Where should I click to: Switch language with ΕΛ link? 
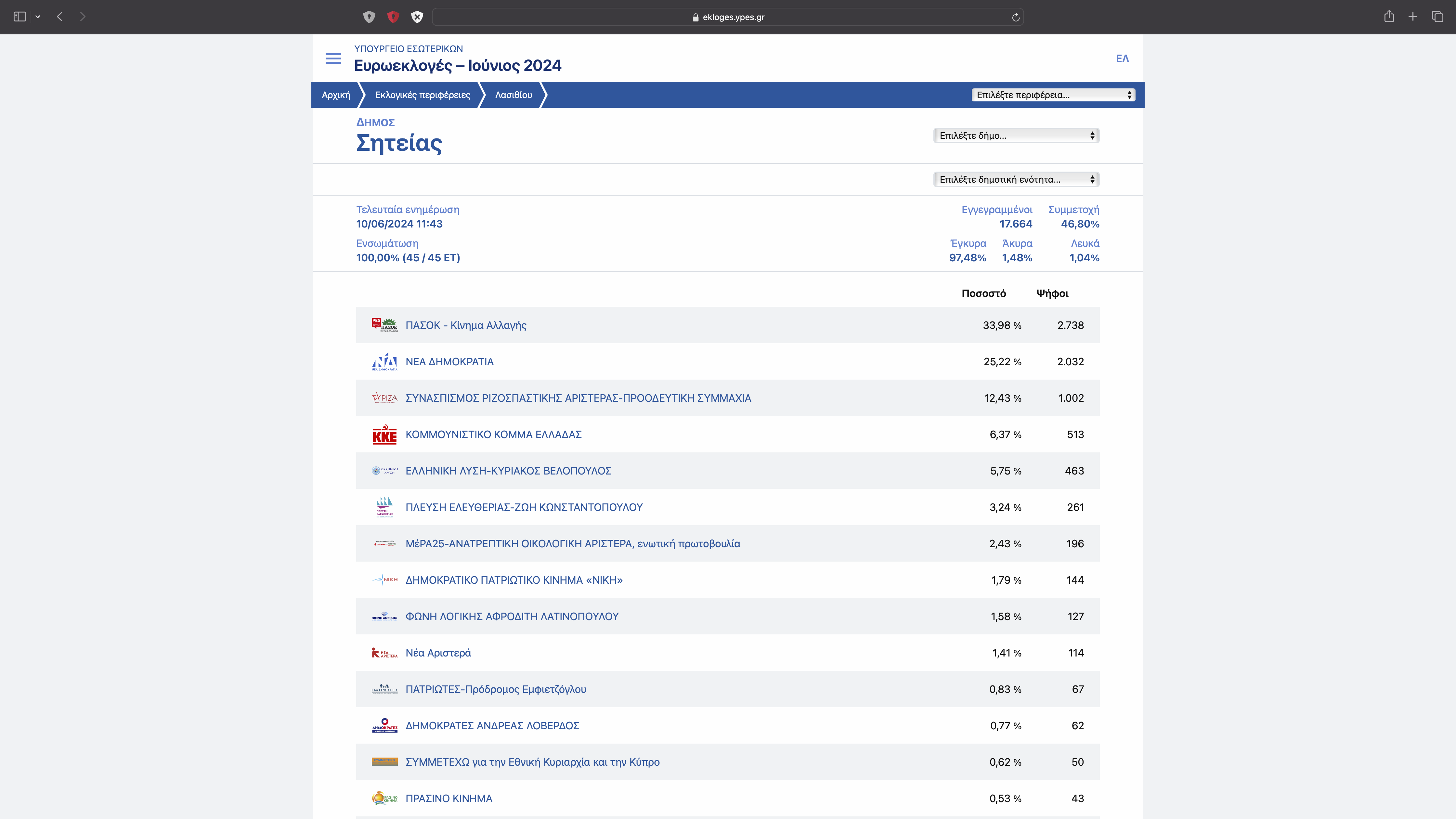coord(1122,58)
